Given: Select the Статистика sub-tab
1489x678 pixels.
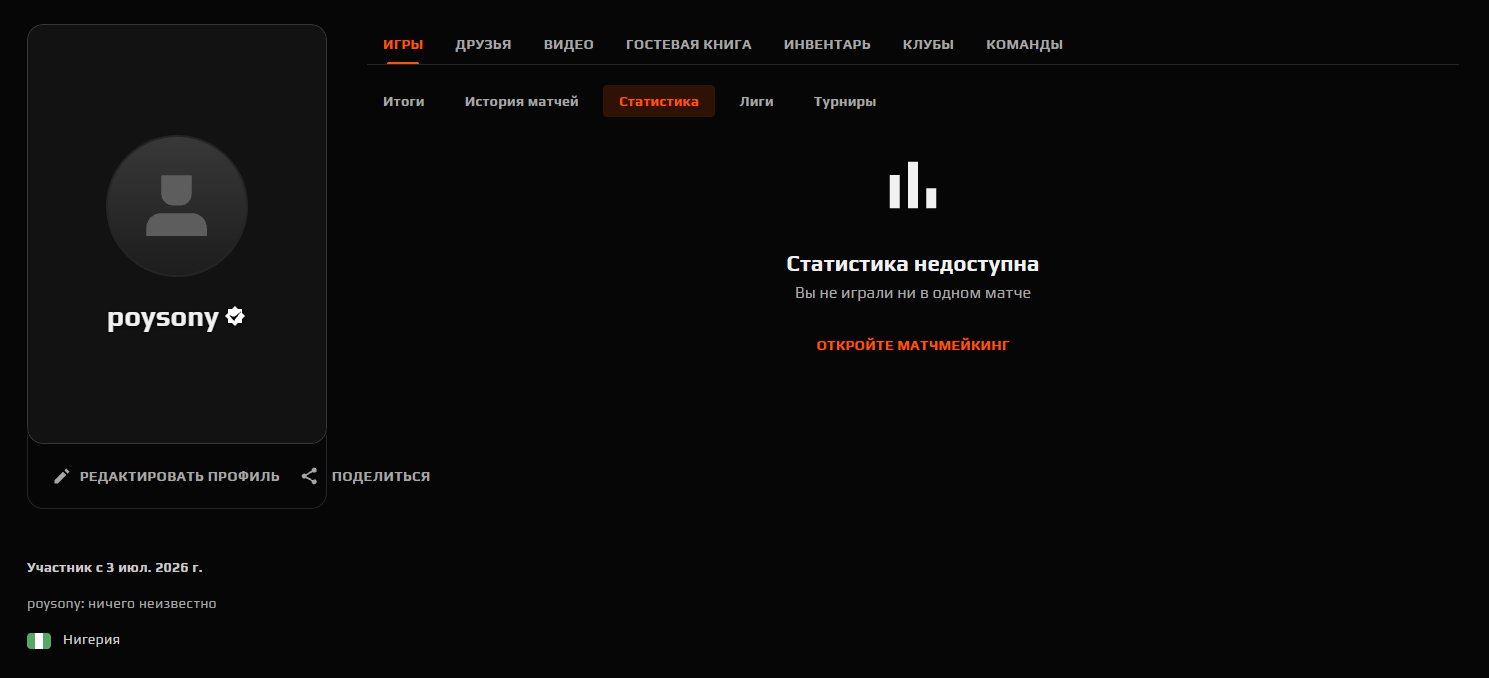Looking at the screenshot, I should (659, 101).
